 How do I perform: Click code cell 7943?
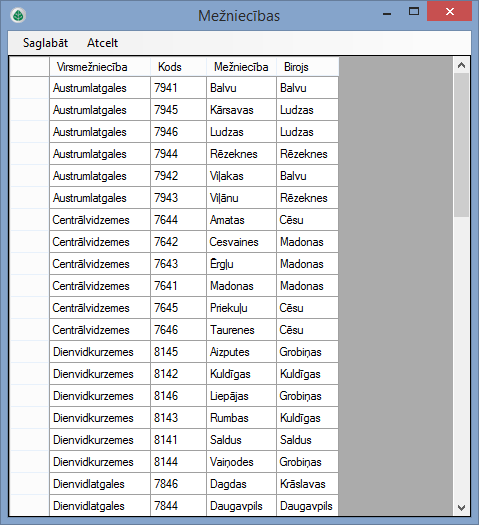pos(178,198)
